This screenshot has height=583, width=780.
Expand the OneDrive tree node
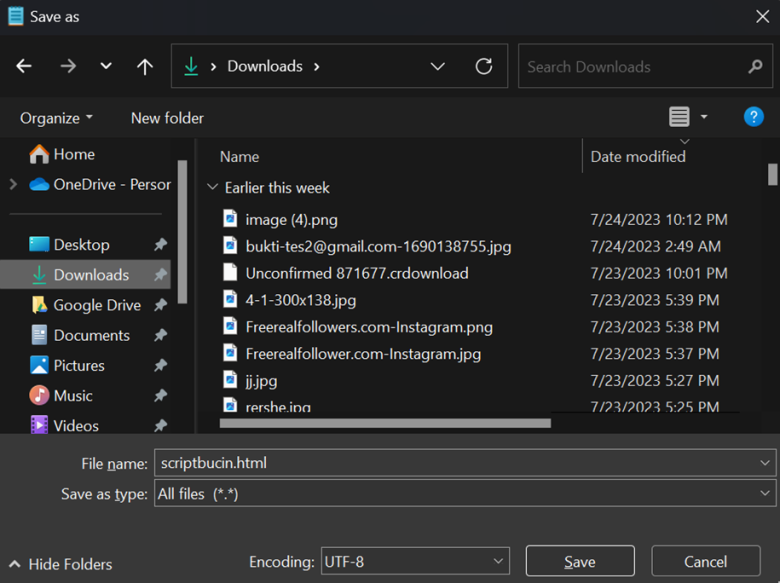coord(13,184)
